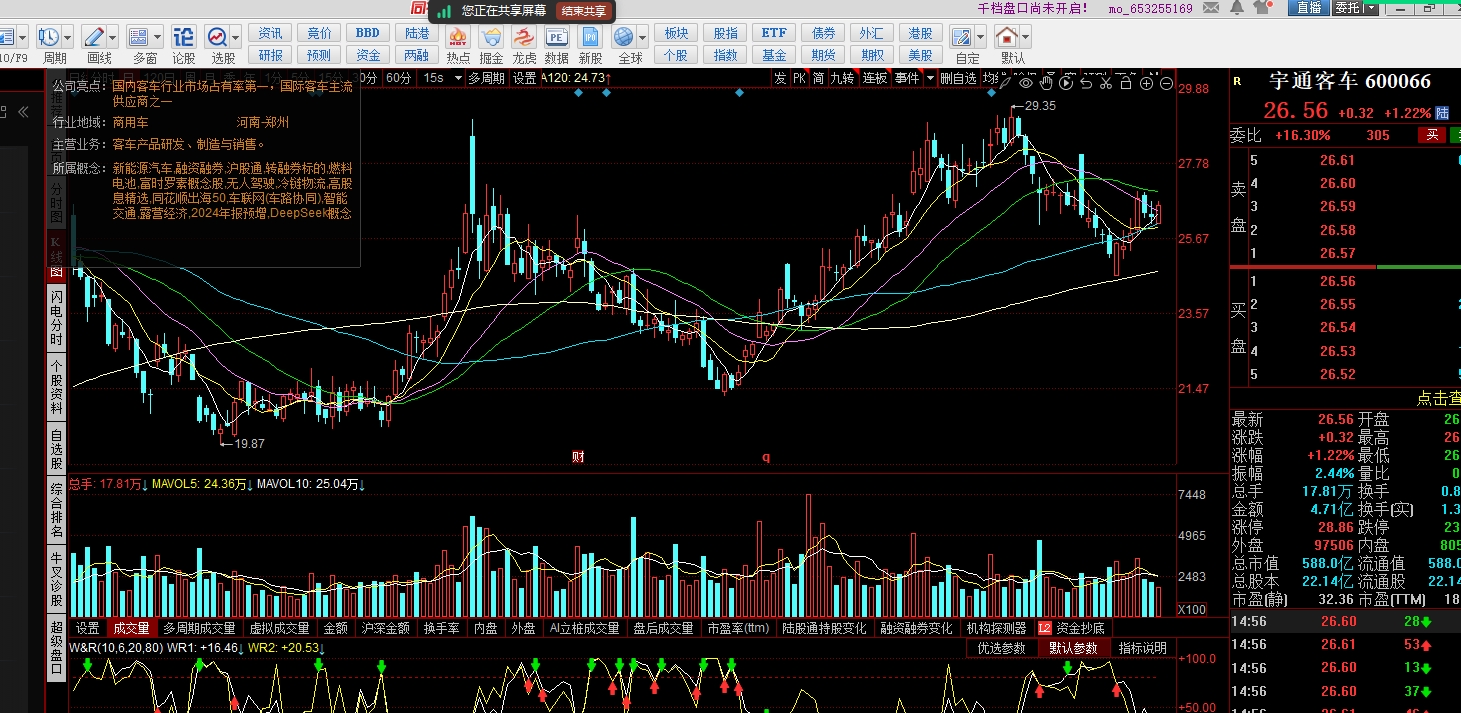The width and height of the screenshot is (1461, 713).
Task: Toggle the 连板 indicator
Action: (x=875, y=78)
